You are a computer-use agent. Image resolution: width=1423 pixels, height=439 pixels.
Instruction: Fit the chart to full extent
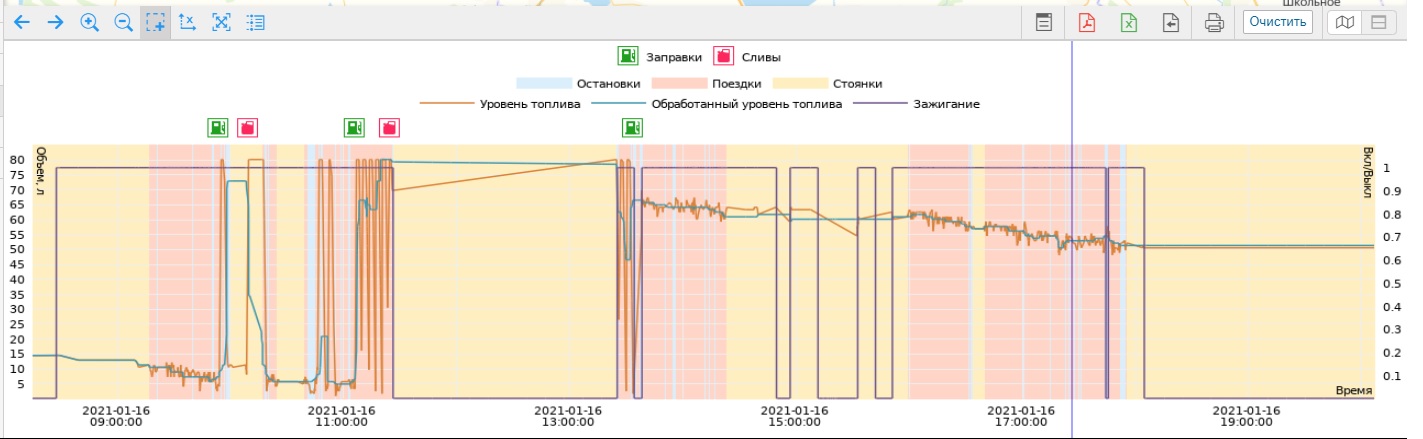tap(222, 22)
